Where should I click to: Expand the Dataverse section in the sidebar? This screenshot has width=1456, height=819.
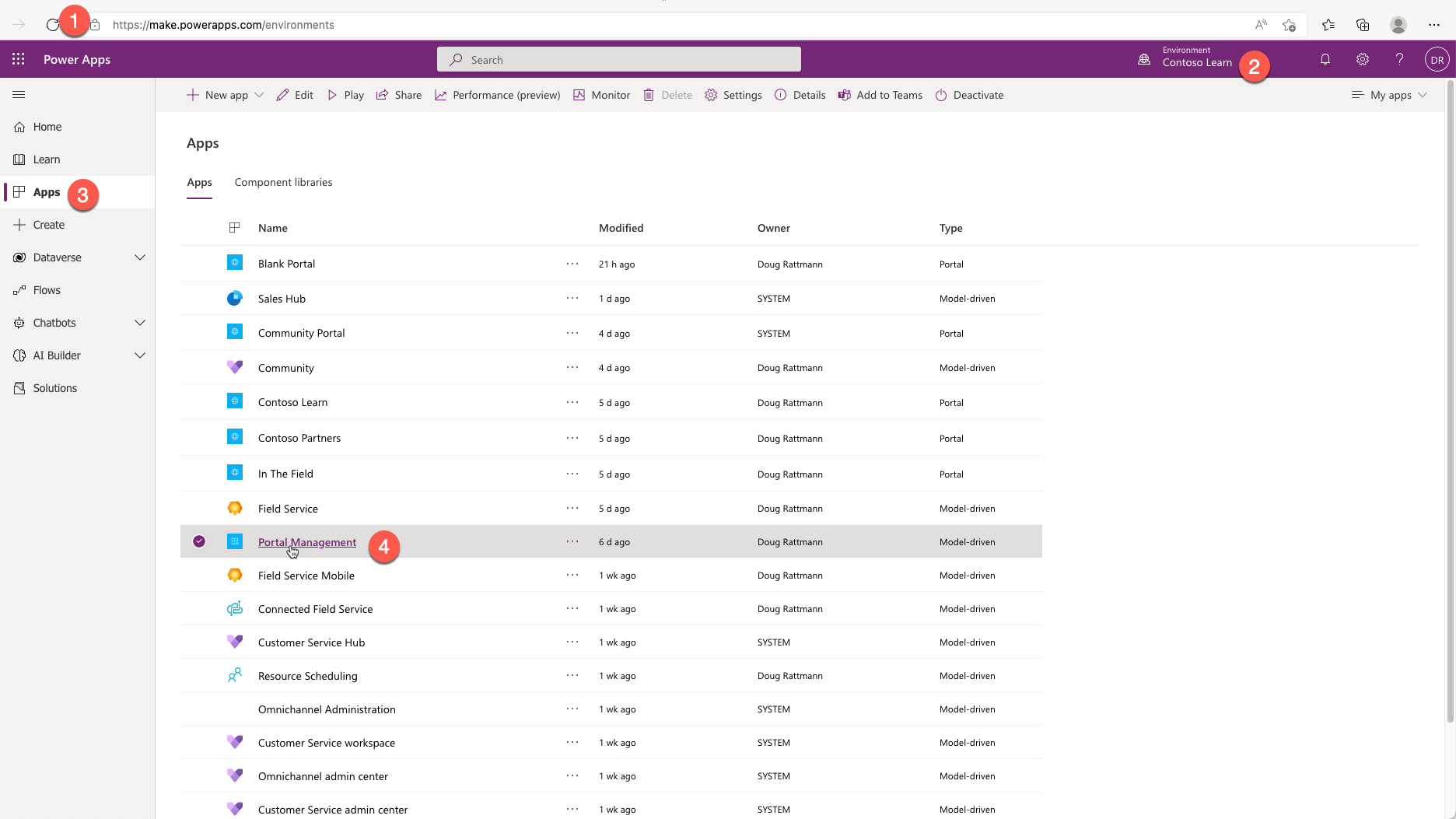click(x=140, y=257)
